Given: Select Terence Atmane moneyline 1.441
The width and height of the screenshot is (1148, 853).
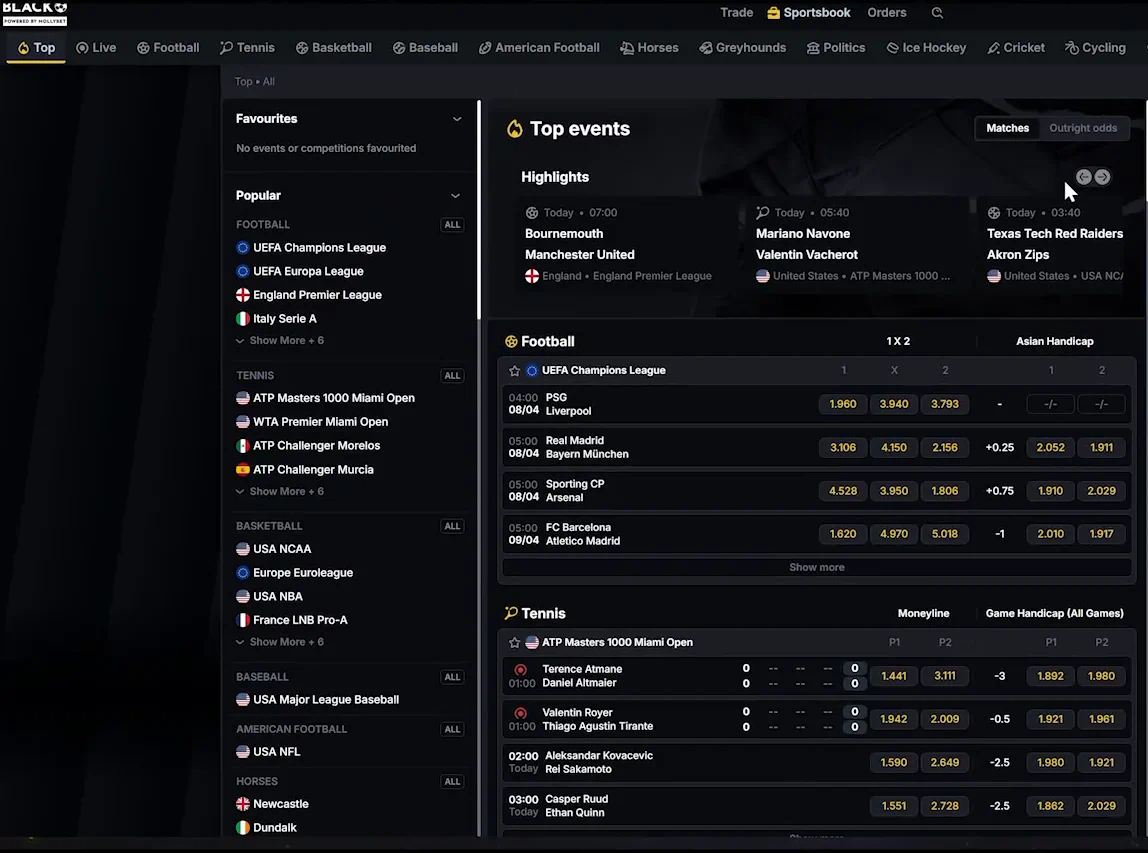Looking at the screenshot, I should point(894,676).
